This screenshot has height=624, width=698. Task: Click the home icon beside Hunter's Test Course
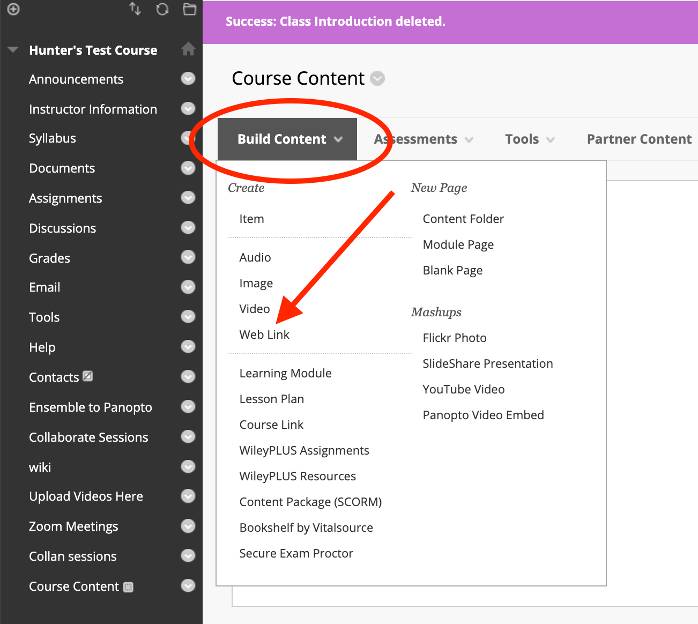[x=188, y=49]
